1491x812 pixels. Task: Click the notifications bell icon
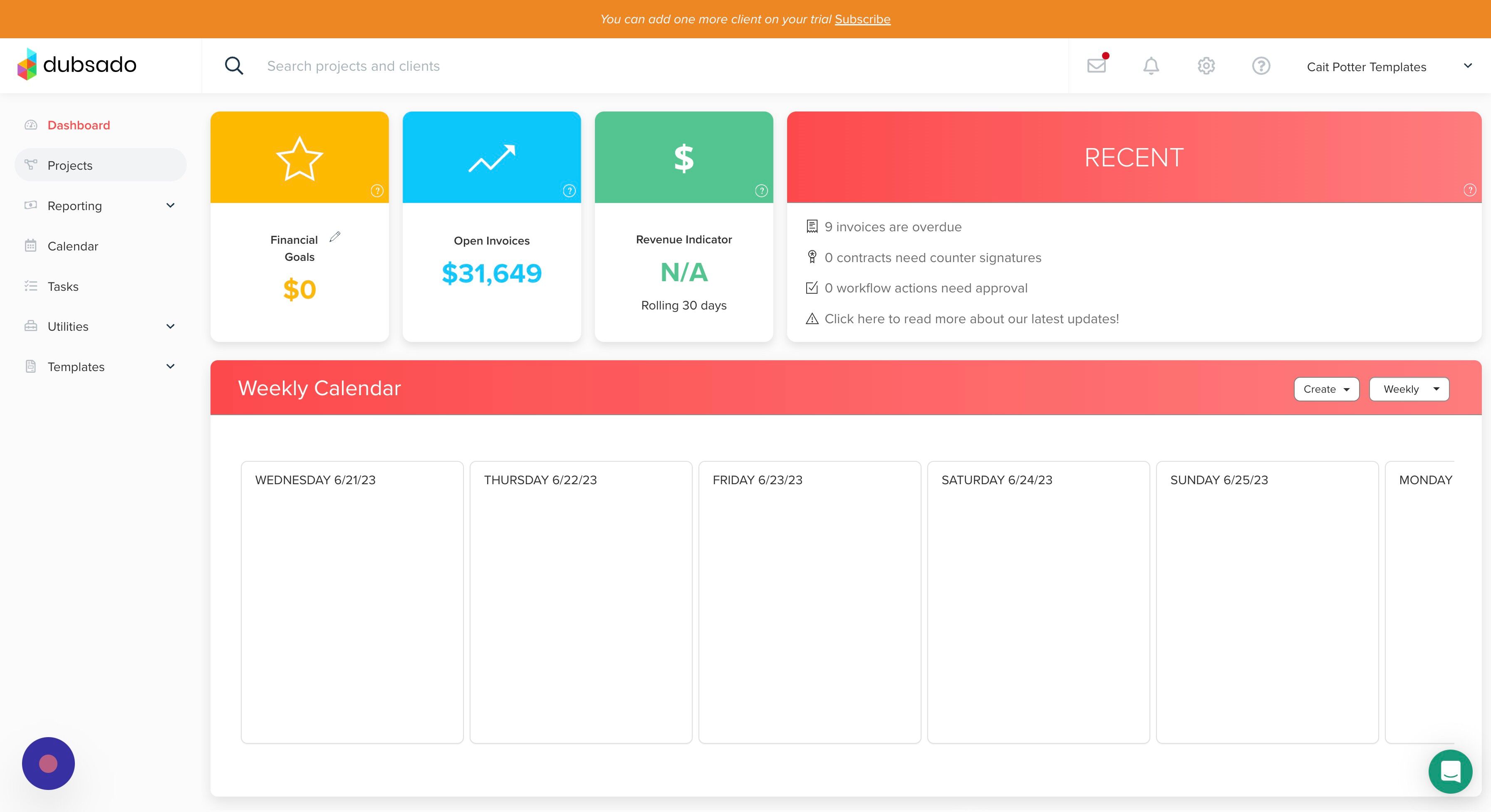1151,66
